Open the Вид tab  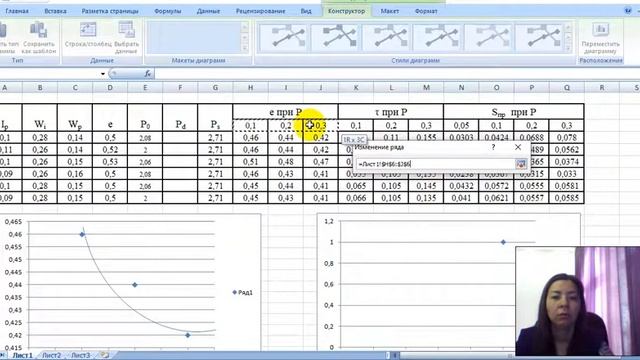[306, 11]
